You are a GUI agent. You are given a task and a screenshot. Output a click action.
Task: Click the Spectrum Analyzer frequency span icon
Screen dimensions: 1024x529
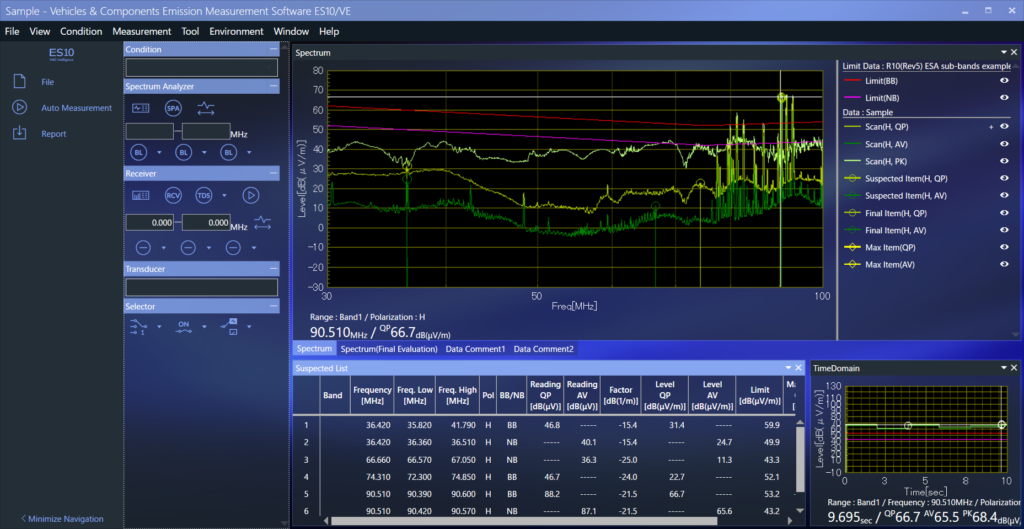206,108
